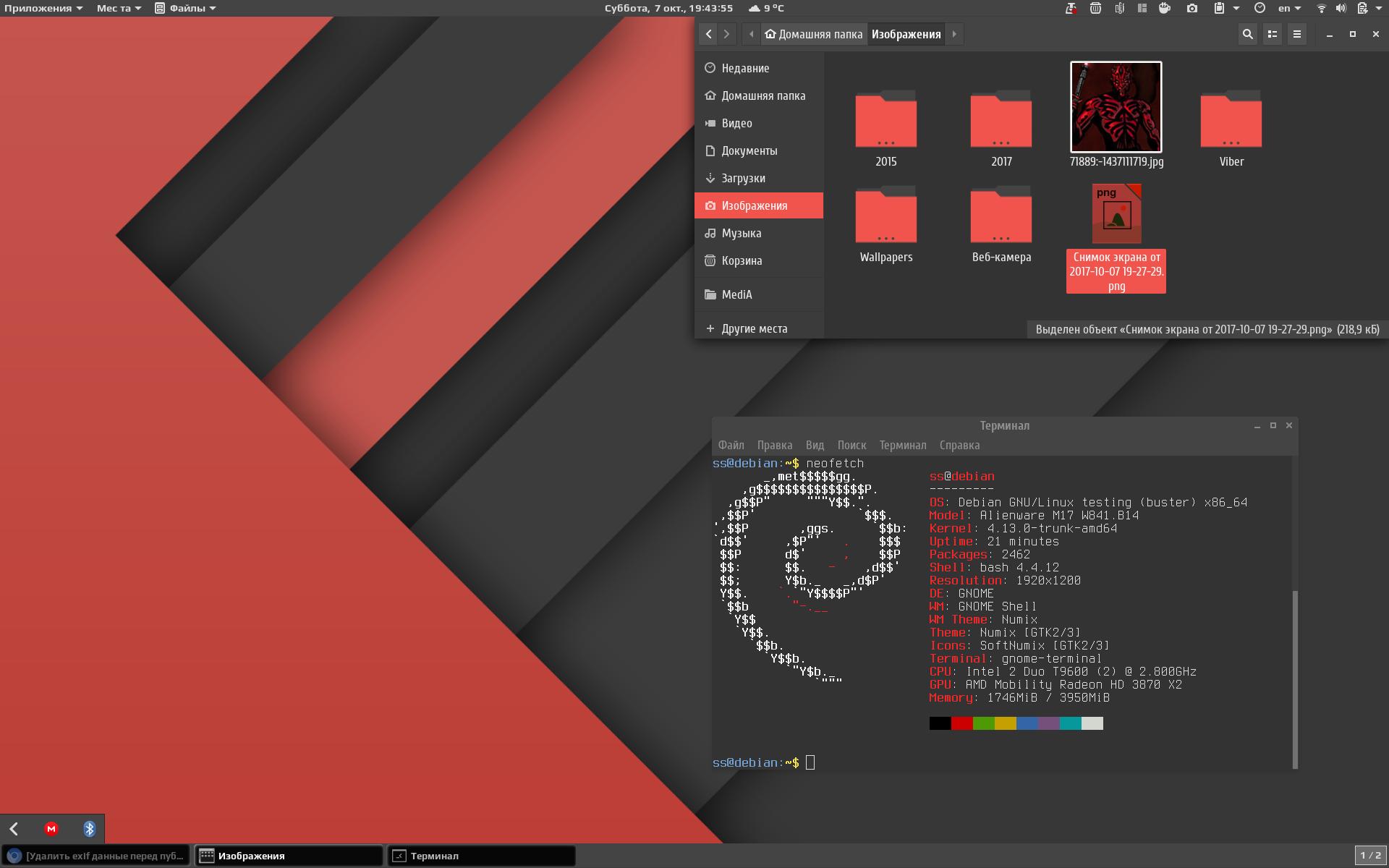Collapse the bottom tray with left arrow
Image resolution: width=1389 pixels, height=868 pixels.
(14, 829)
